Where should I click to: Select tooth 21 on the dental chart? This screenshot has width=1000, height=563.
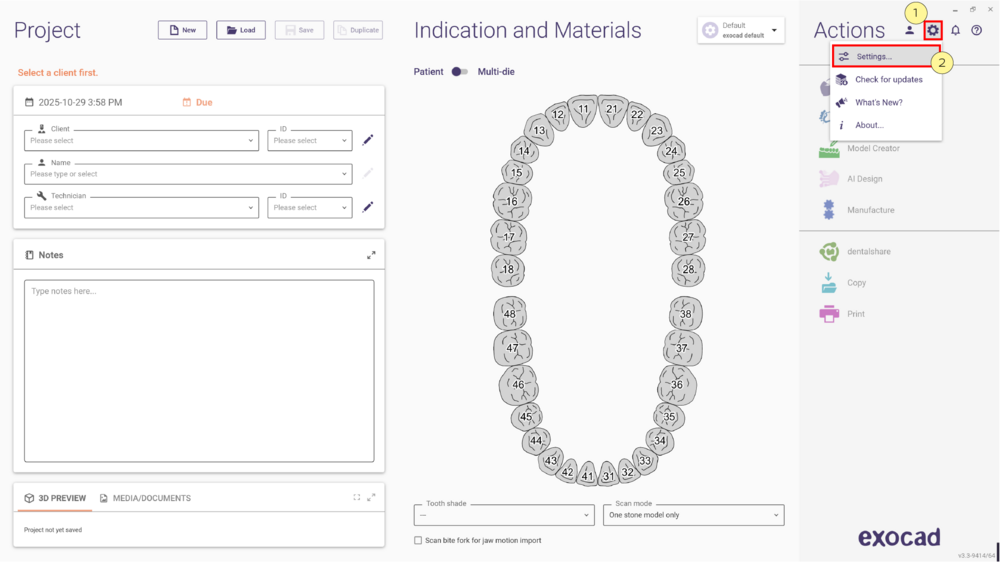click(x=612, y=110)
